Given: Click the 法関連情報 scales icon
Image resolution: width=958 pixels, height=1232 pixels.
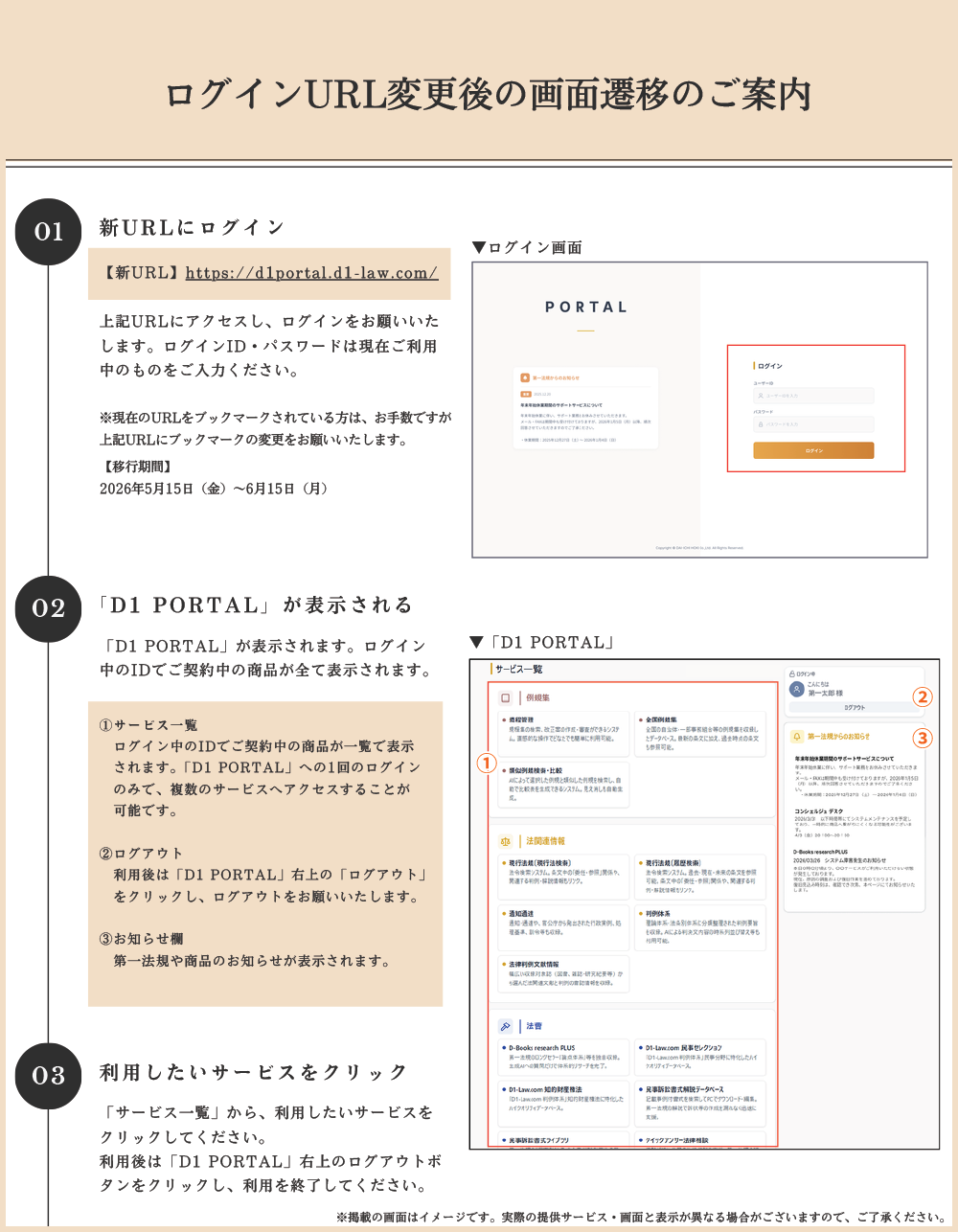Looking at the screenshot, I should point(506,841).
